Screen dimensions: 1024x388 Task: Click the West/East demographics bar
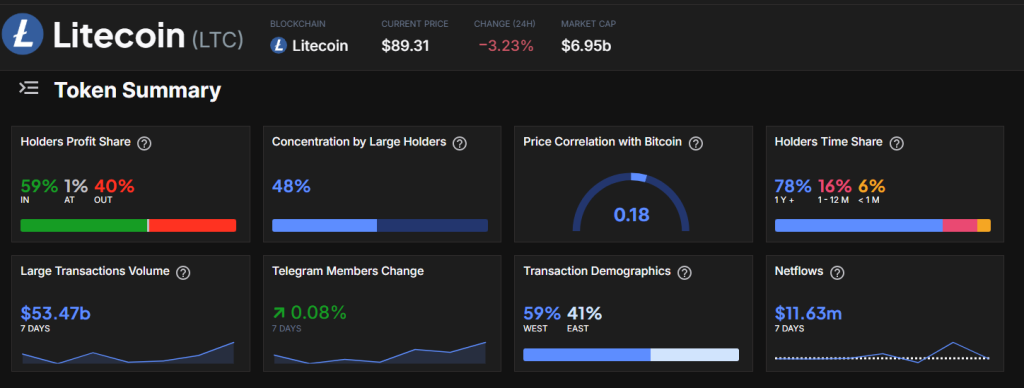tap(631, 355)
